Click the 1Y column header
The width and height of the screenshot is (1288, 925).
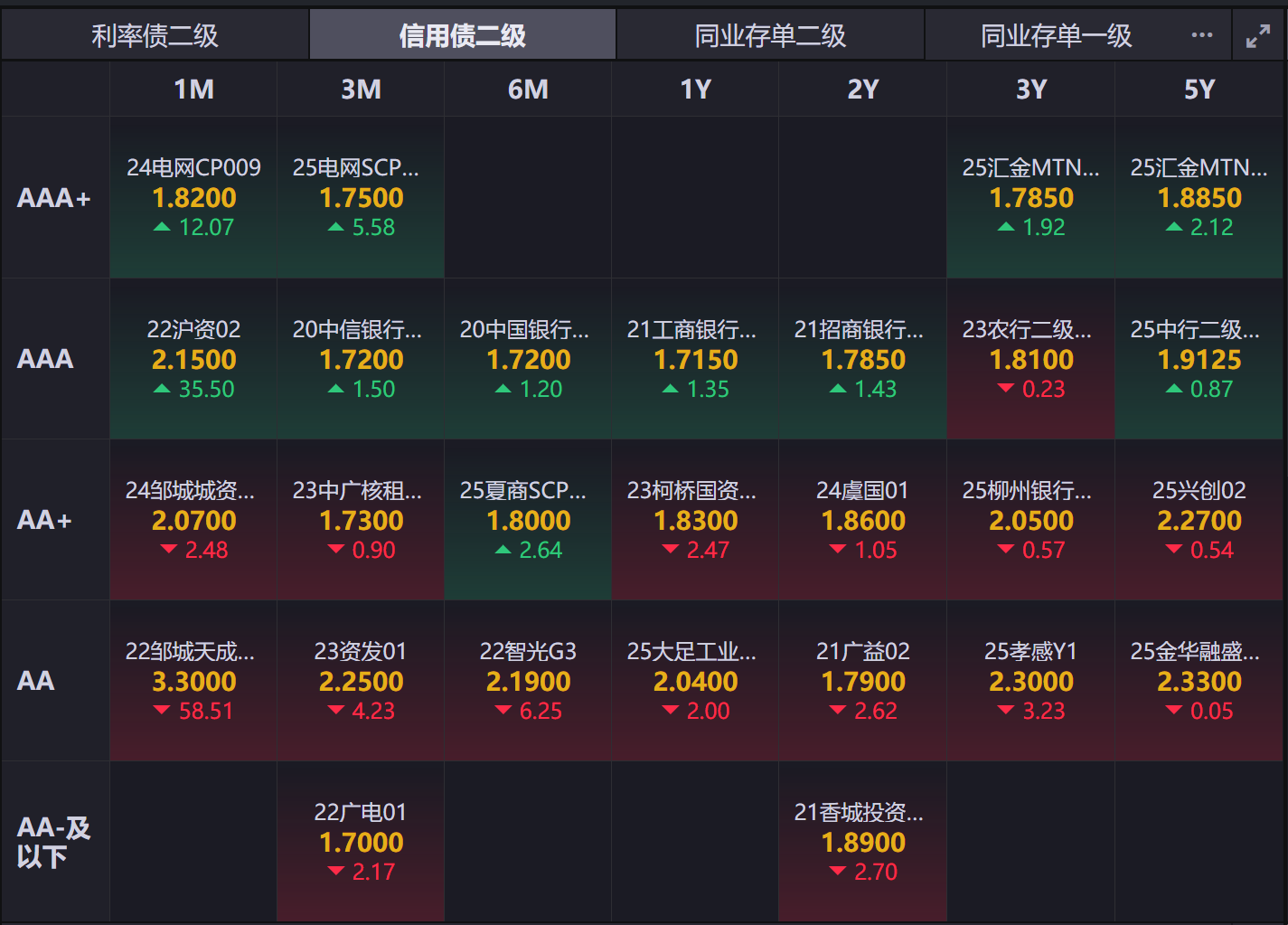click(x=695, y=90)
